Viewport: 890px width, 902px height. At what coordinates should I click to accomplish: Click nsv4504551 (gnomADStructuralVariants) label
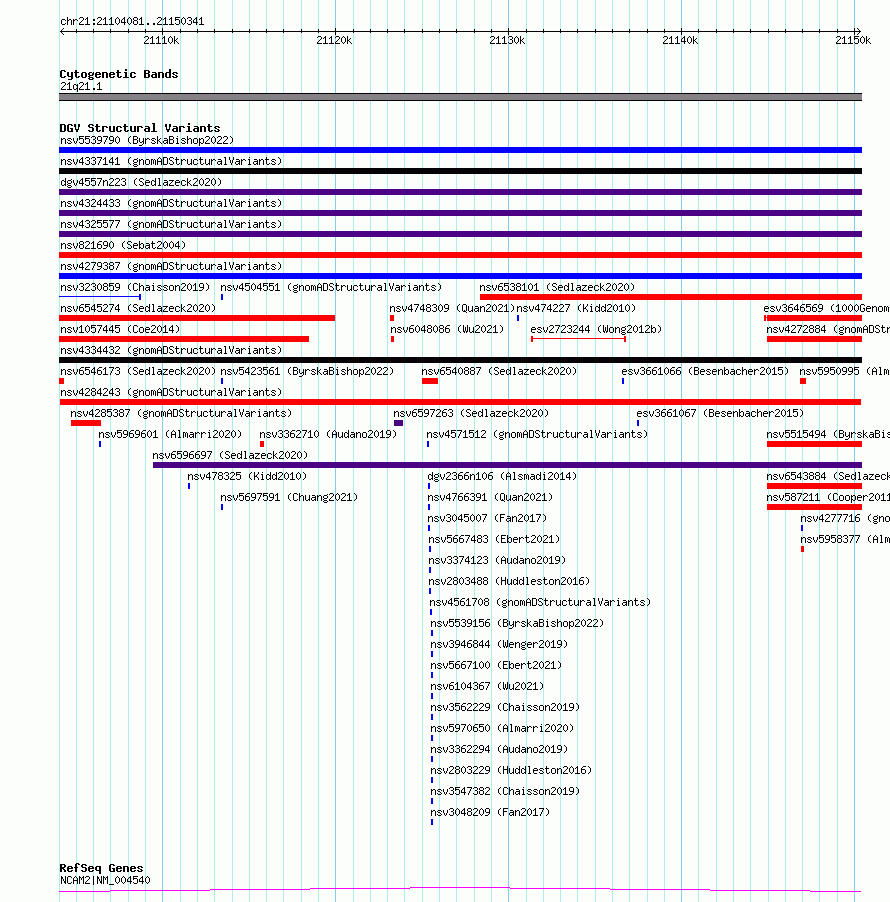331,287
